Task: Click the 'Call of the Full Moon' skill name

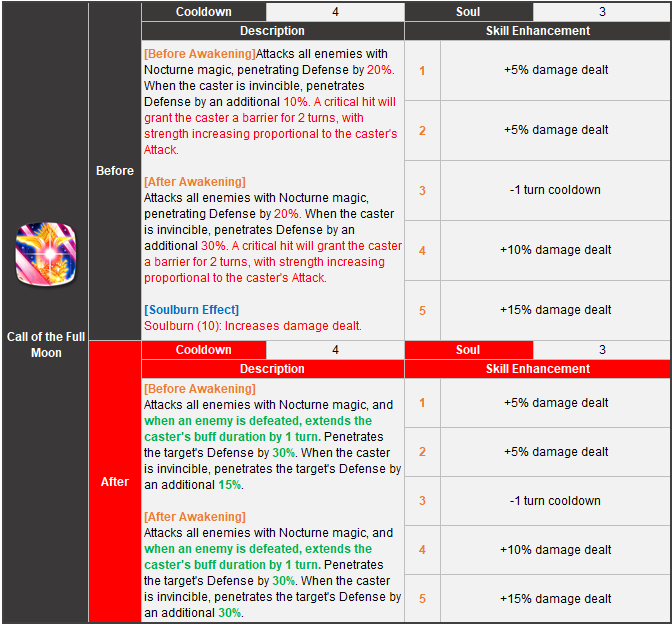Action: coord(46,345)
